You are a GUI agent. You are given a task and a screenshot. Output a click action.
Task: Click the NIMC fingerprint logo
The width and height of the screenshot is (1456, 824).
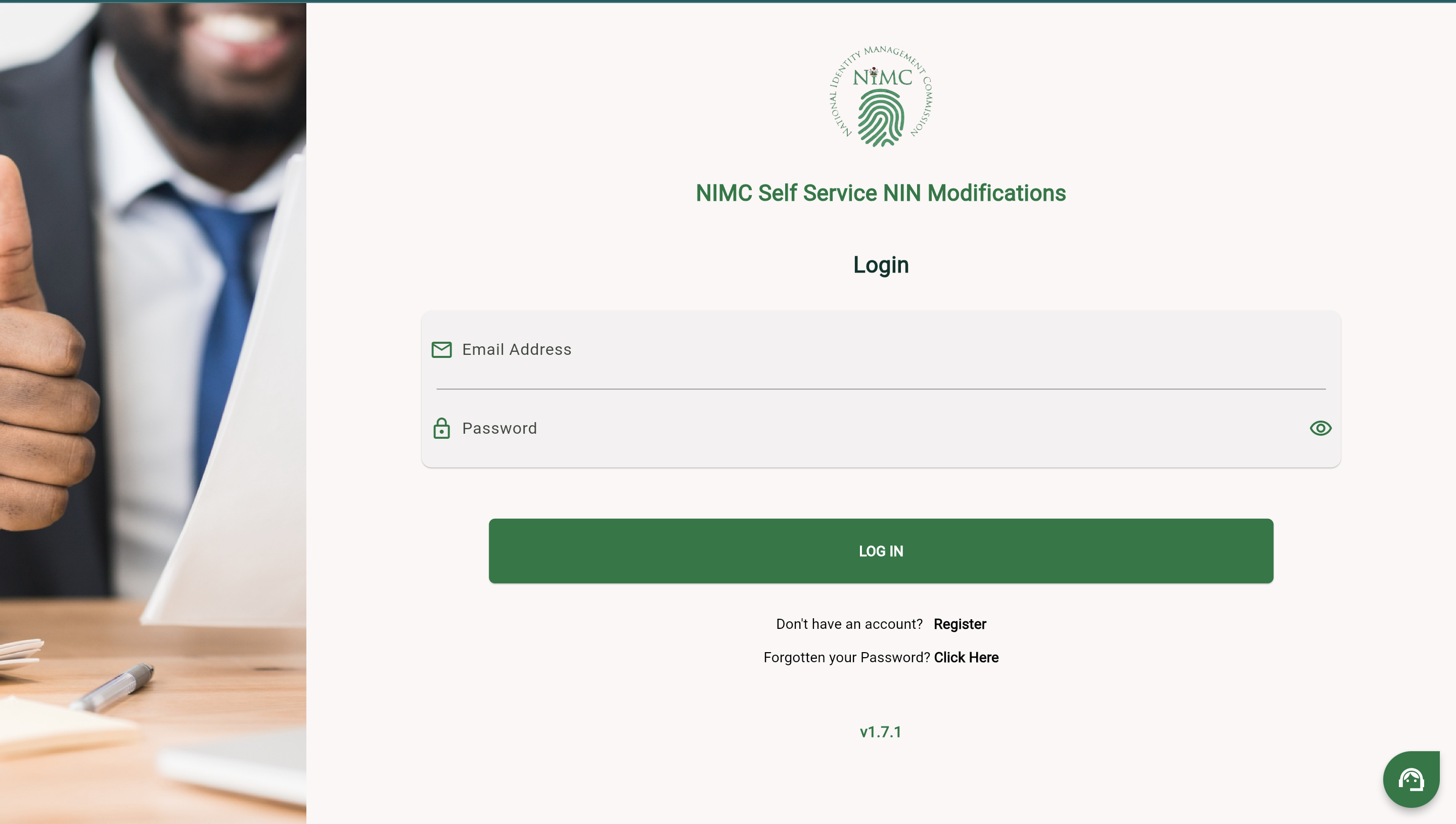click(x=881, y=96)
